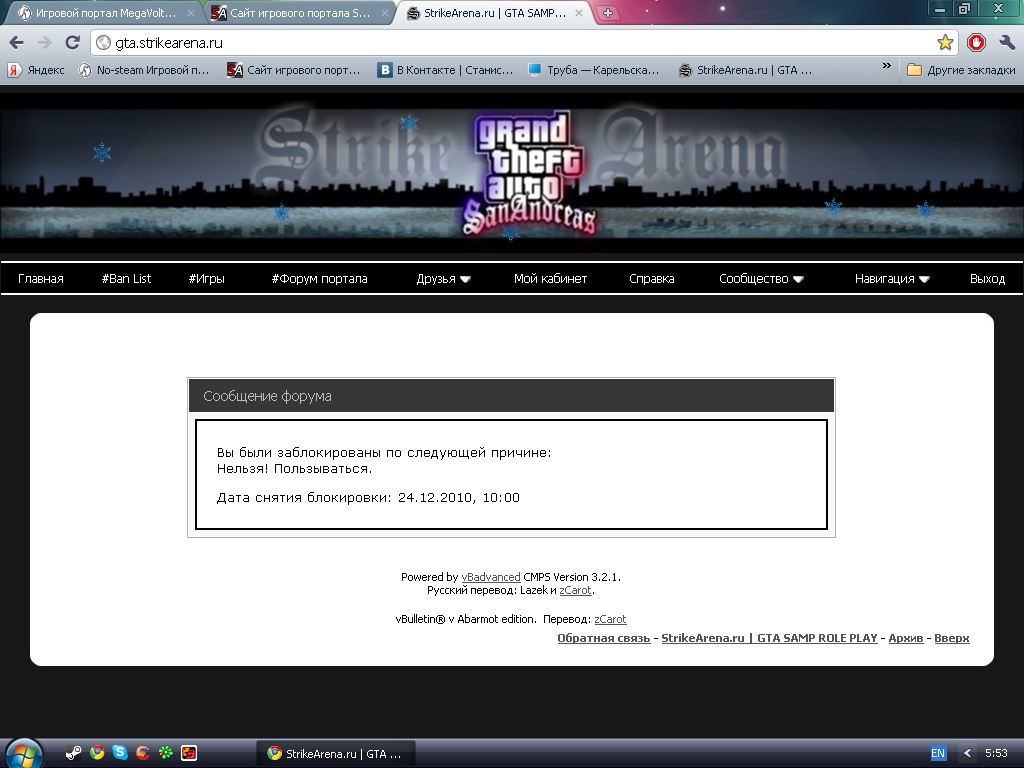1024x768 pixels.
Task: Open the 'No-steam Игровой п...' bookmark
Action: (x=144, y=70)
